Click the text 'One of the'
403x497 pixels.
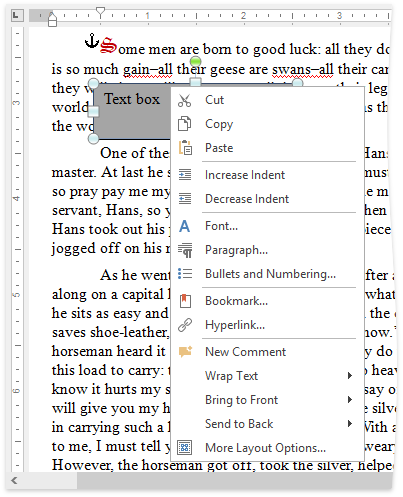pos(135,153)
